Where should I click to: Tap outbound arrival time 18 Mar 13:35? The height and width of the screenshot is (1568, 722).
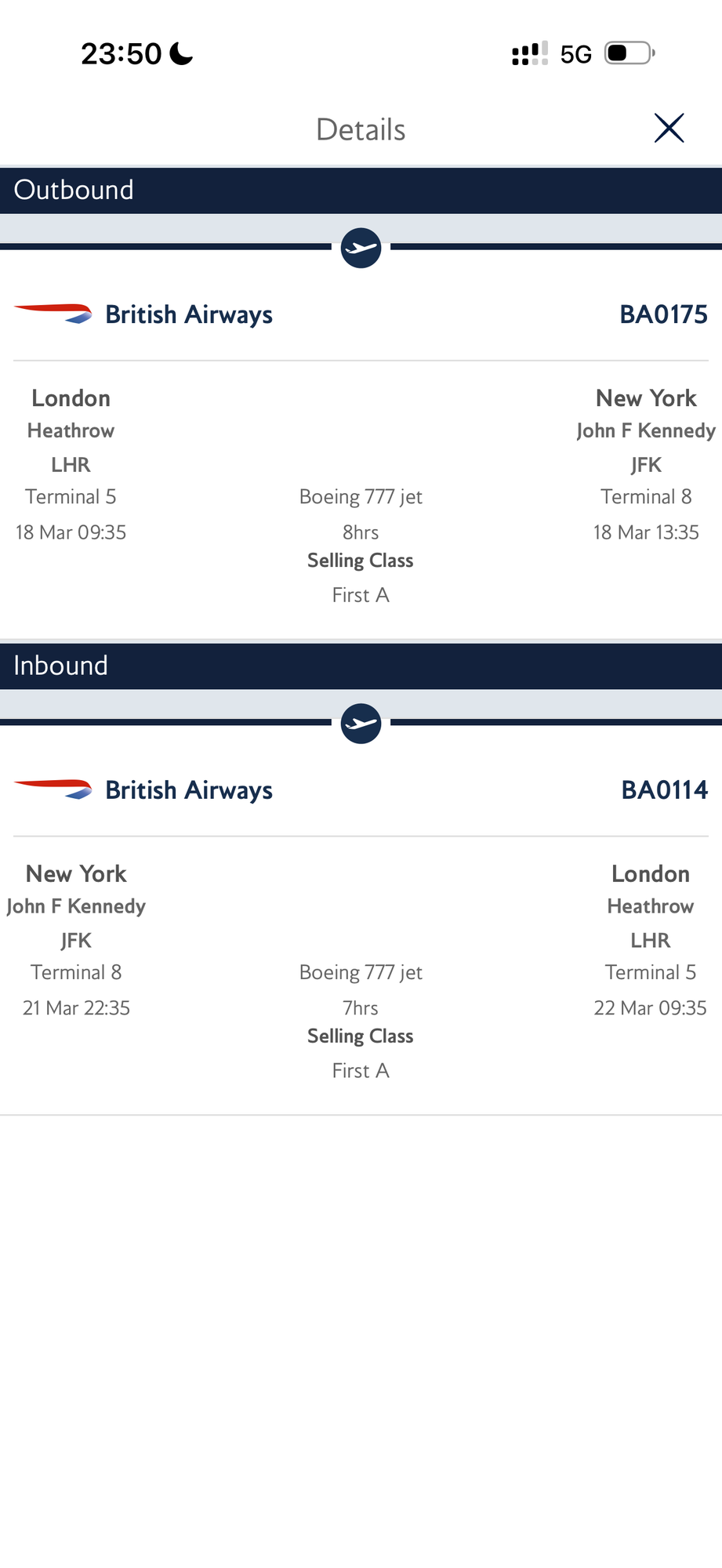pyautogui.click(x=646, y=532)
